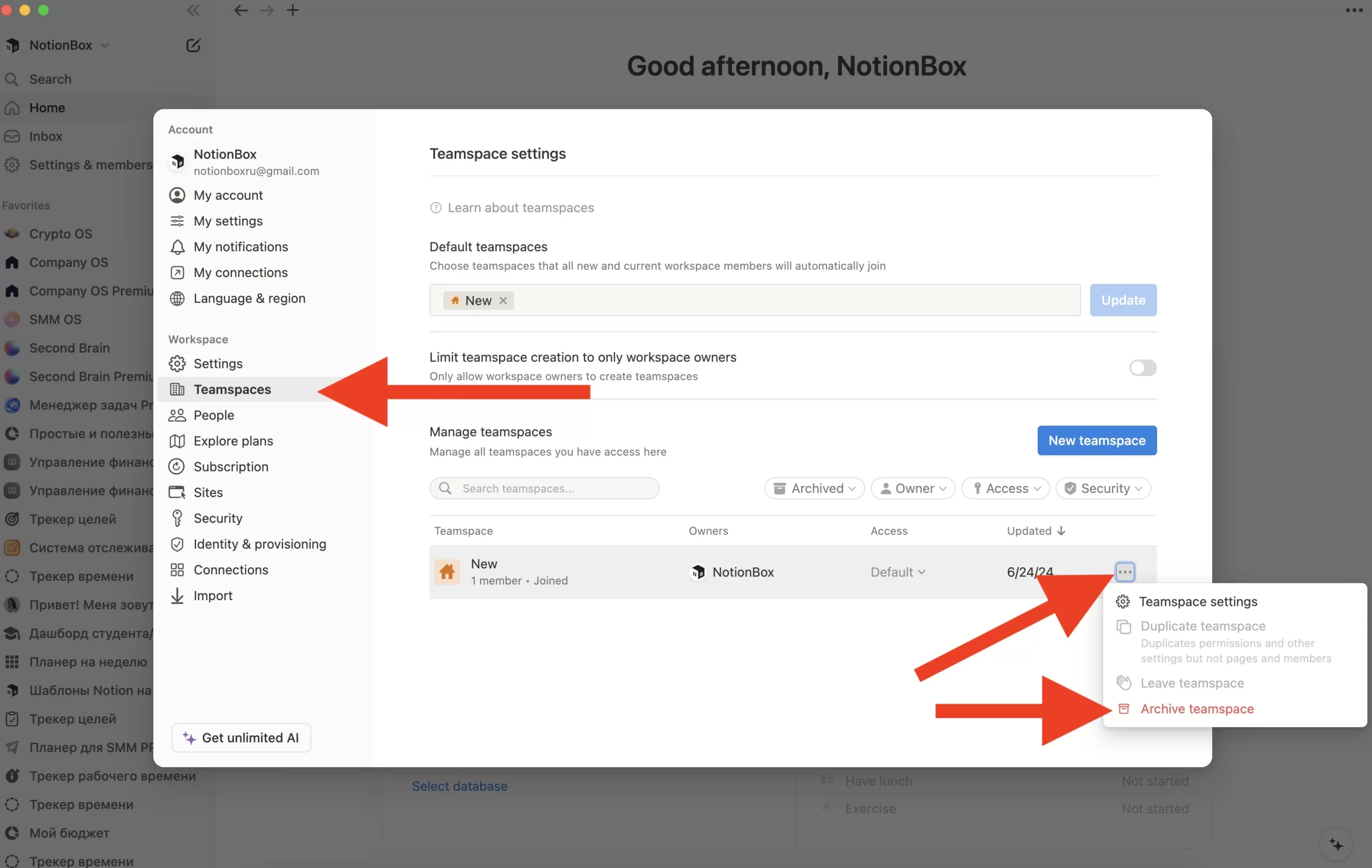Viewport: 1372px width, 868px height.
Task: Open SMM OS favorite page
Action: (x=77, y=319)
